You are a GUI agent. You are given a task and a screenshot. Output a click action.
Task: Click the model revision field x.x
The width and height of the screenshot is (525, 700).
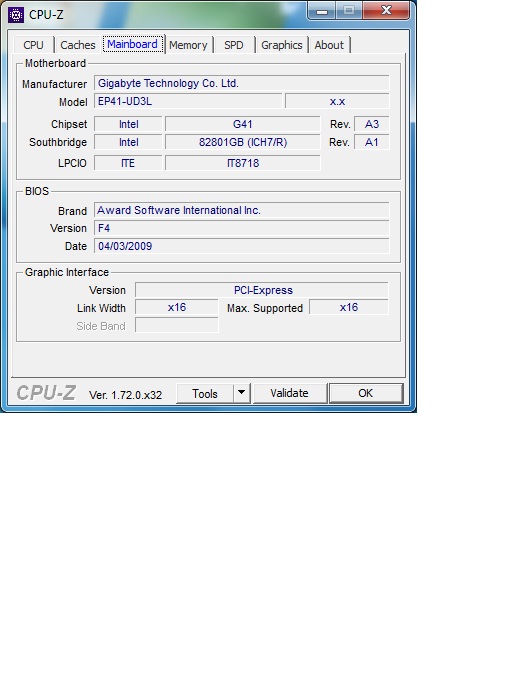(x=337, y=101)
